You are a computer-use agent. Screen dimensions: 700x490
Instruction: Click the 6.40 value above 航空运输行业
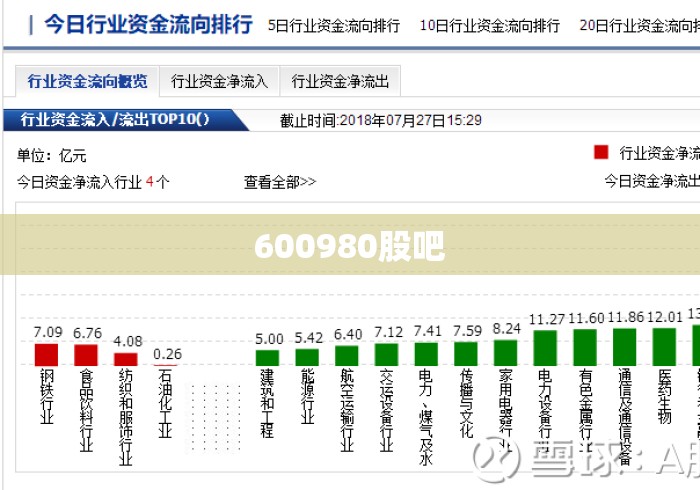click(348, 334)
